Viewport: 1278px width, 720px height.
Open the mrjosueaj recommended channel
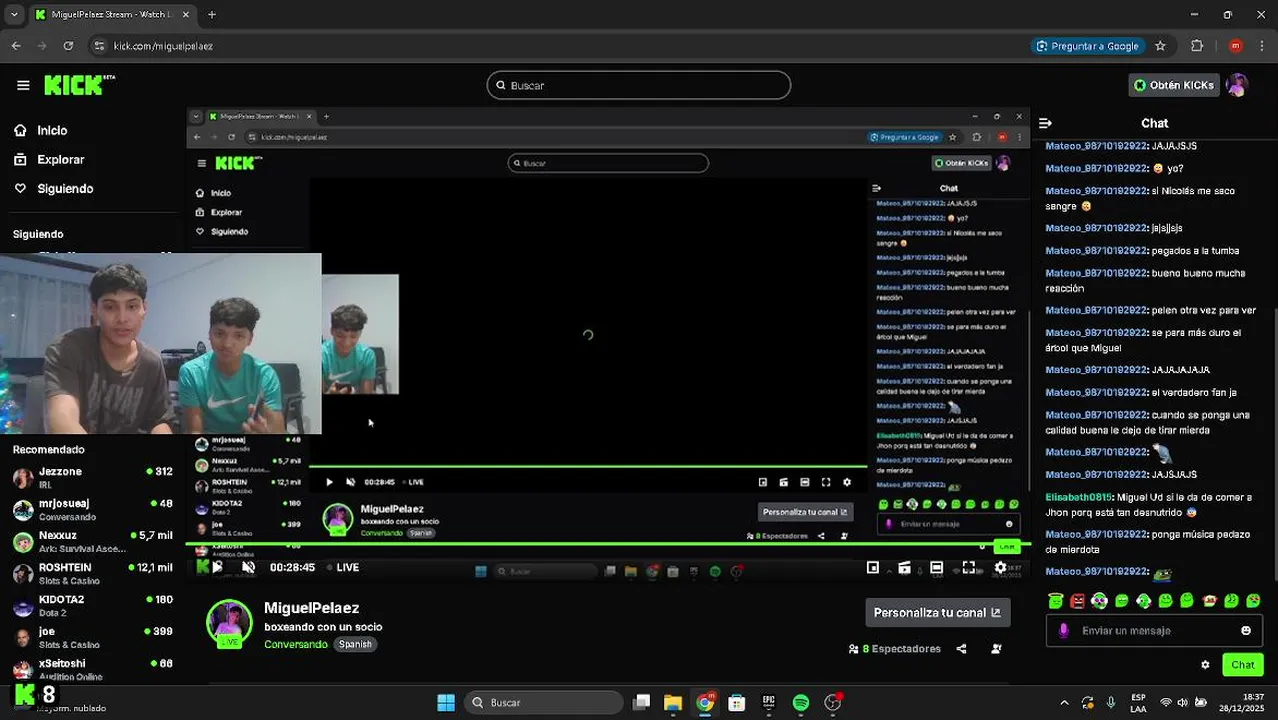click(x=93, y=509)
